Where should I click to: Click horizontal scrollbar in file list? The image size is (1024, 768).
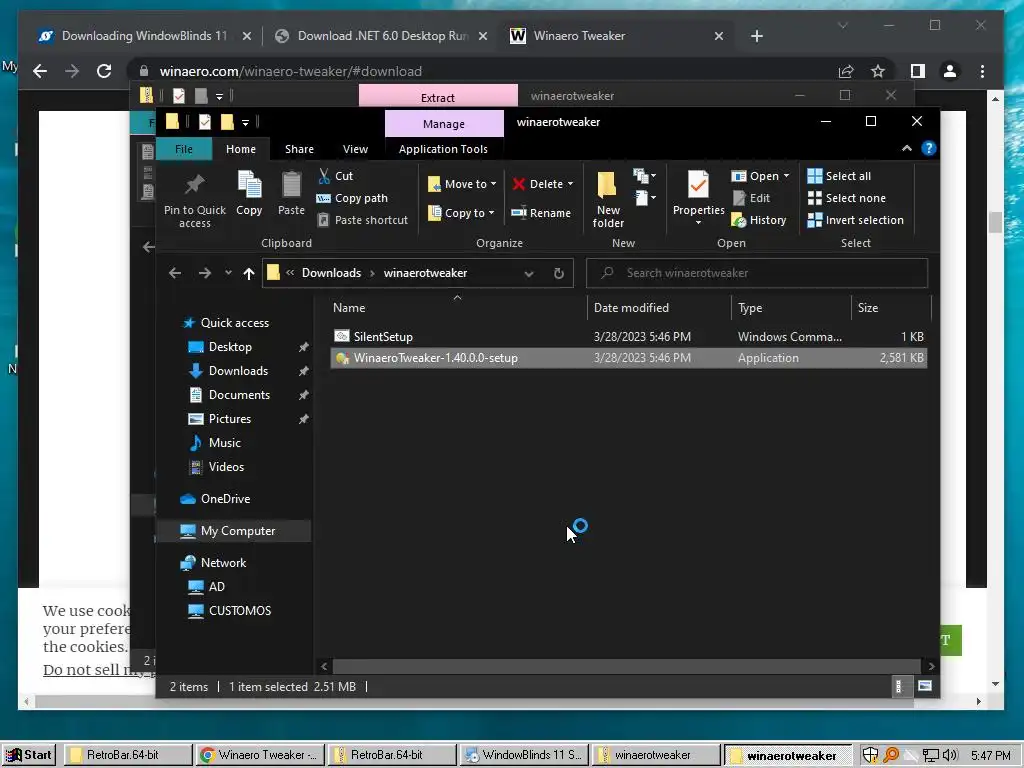pos(628,666)
